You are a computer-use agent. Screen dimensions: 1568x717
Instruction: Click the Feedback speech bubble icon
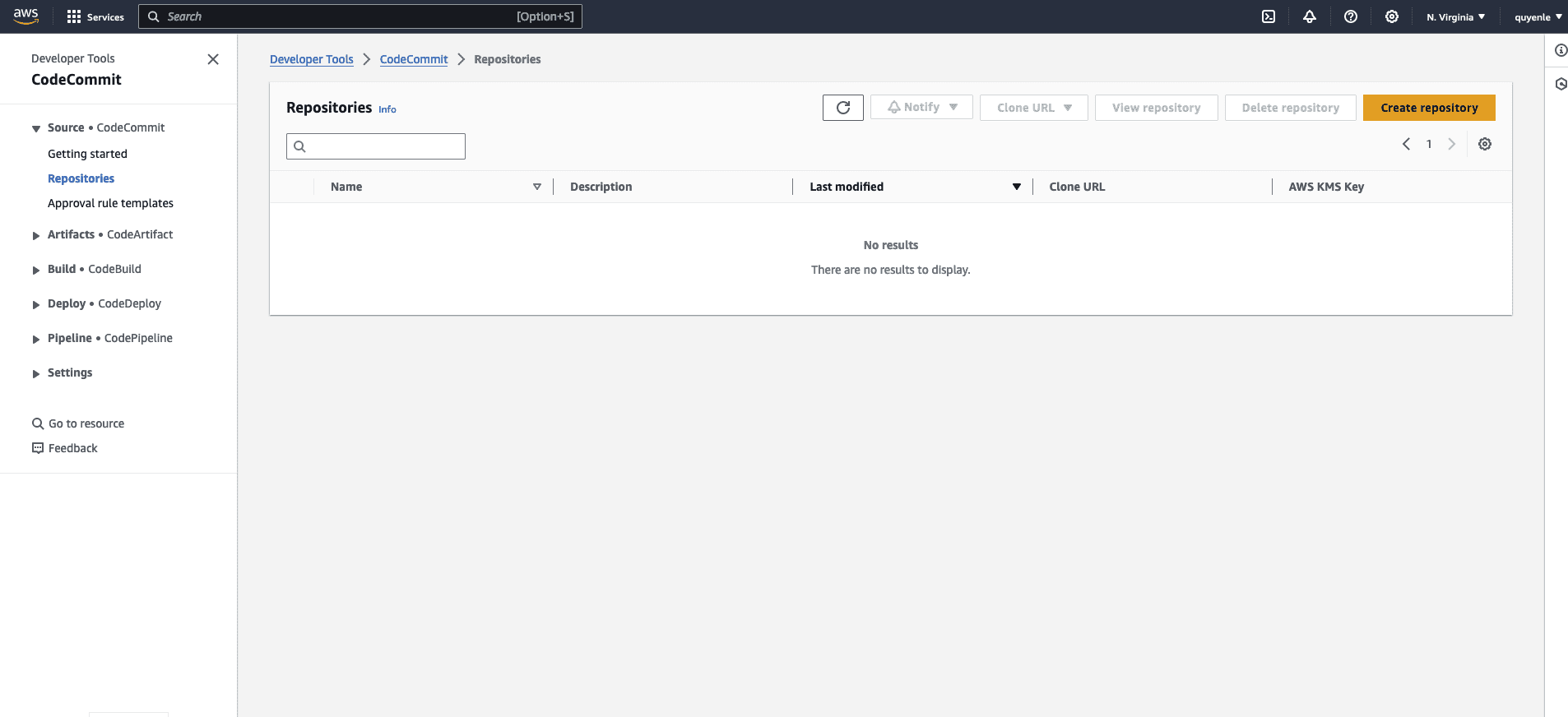coord(38,448)
